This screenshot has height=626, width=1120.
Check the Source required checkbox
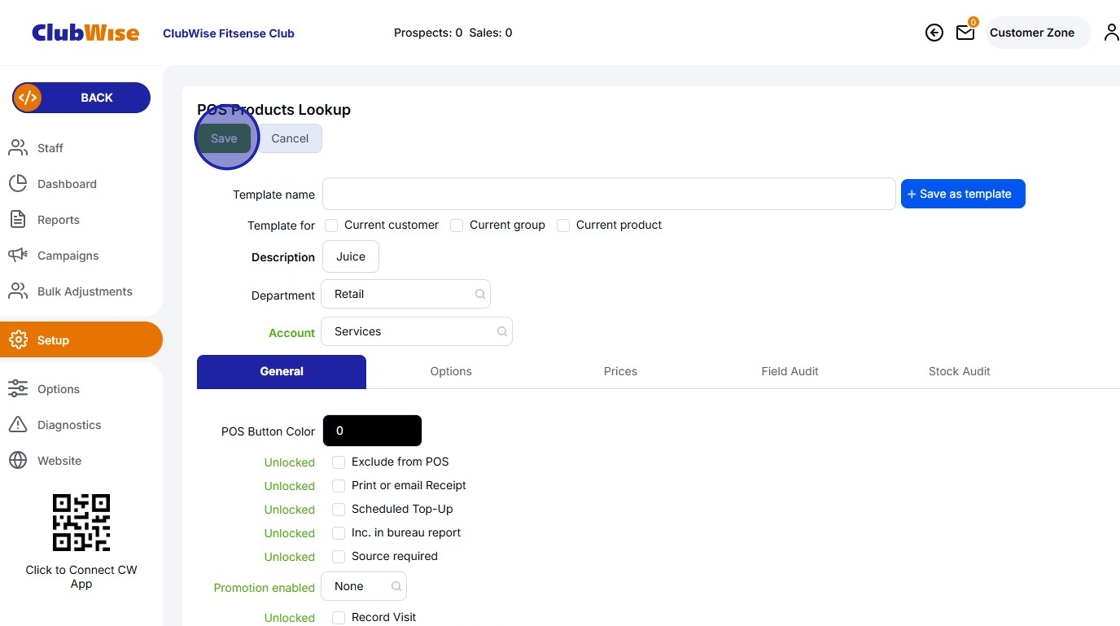tap(339, 557)
